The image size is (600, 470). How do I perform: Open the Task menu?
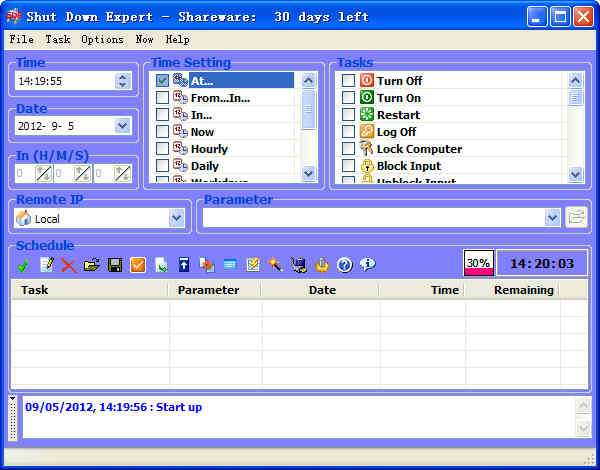58,39
